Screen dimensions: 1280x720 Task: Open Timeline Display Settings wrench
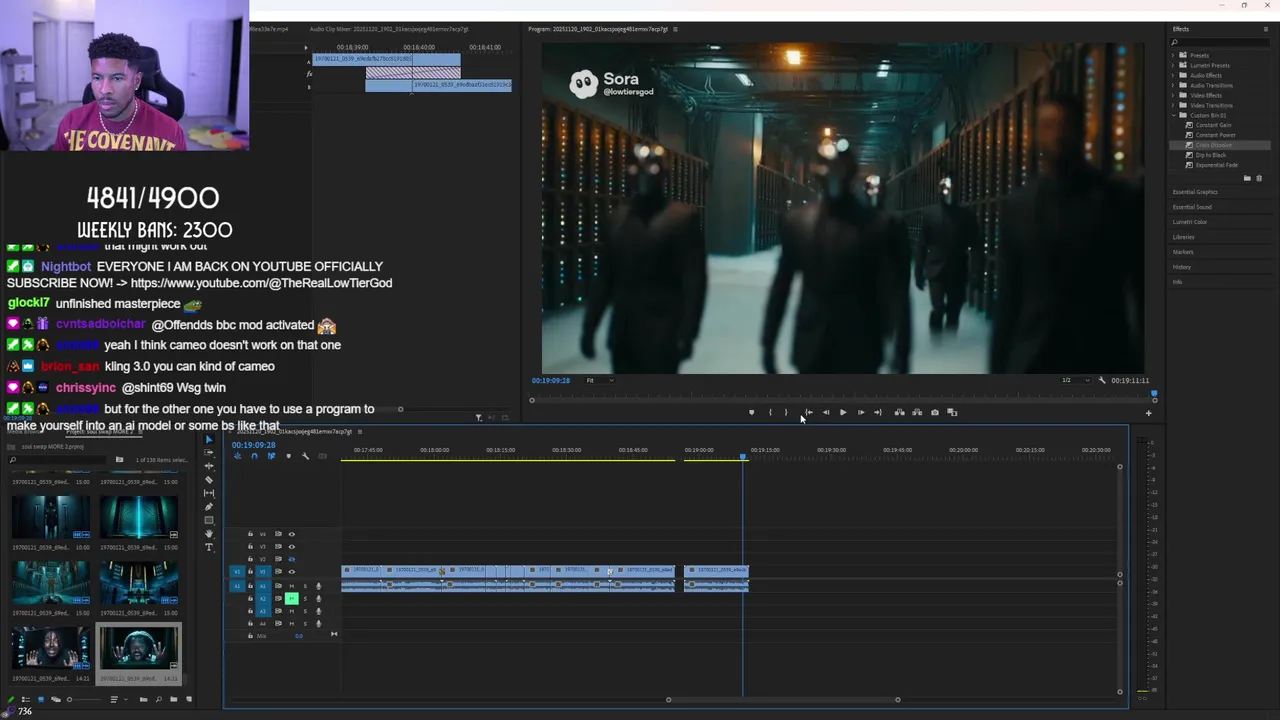click(x=305, y=456)
